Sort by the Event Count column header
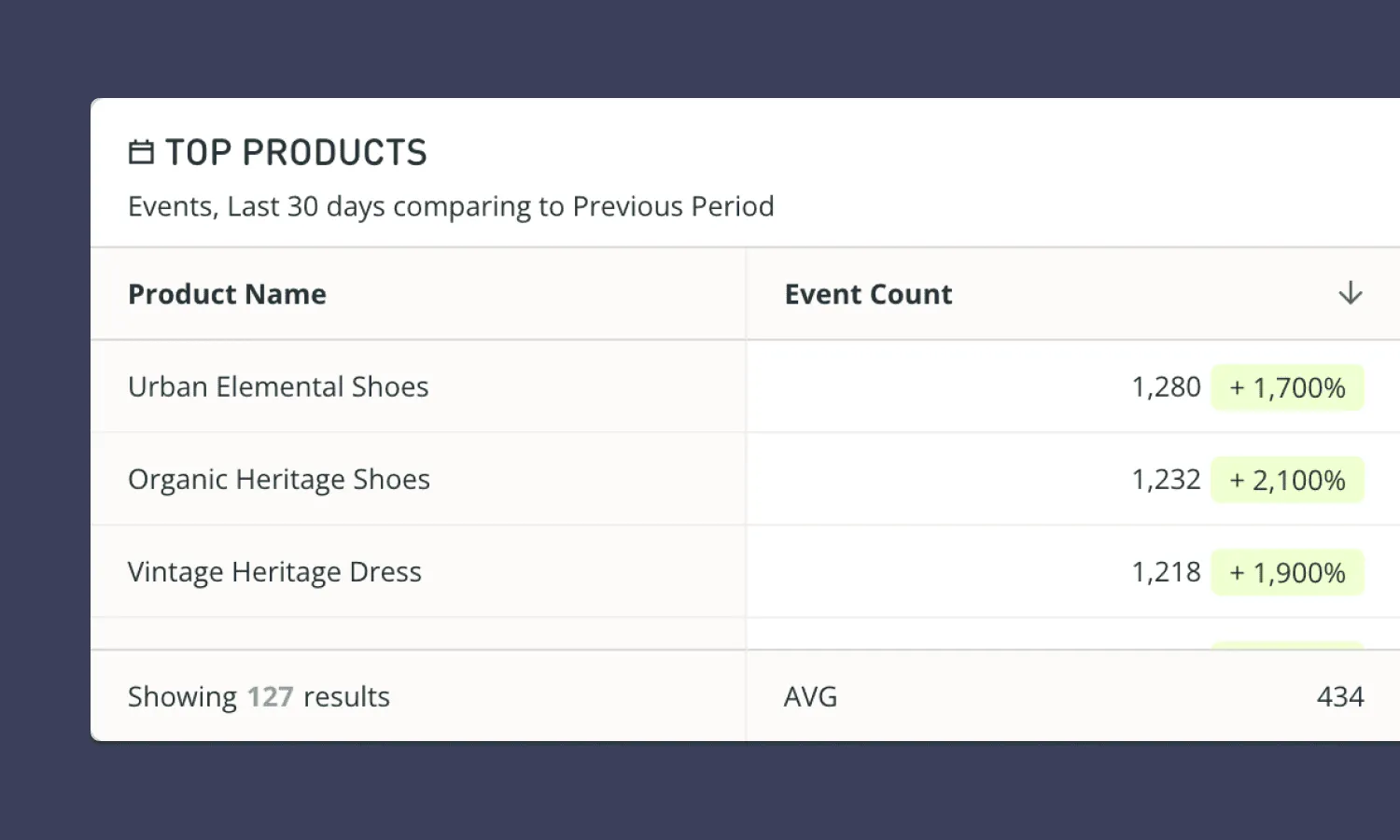The image size is (1400, 840). [x=868, y=294]
